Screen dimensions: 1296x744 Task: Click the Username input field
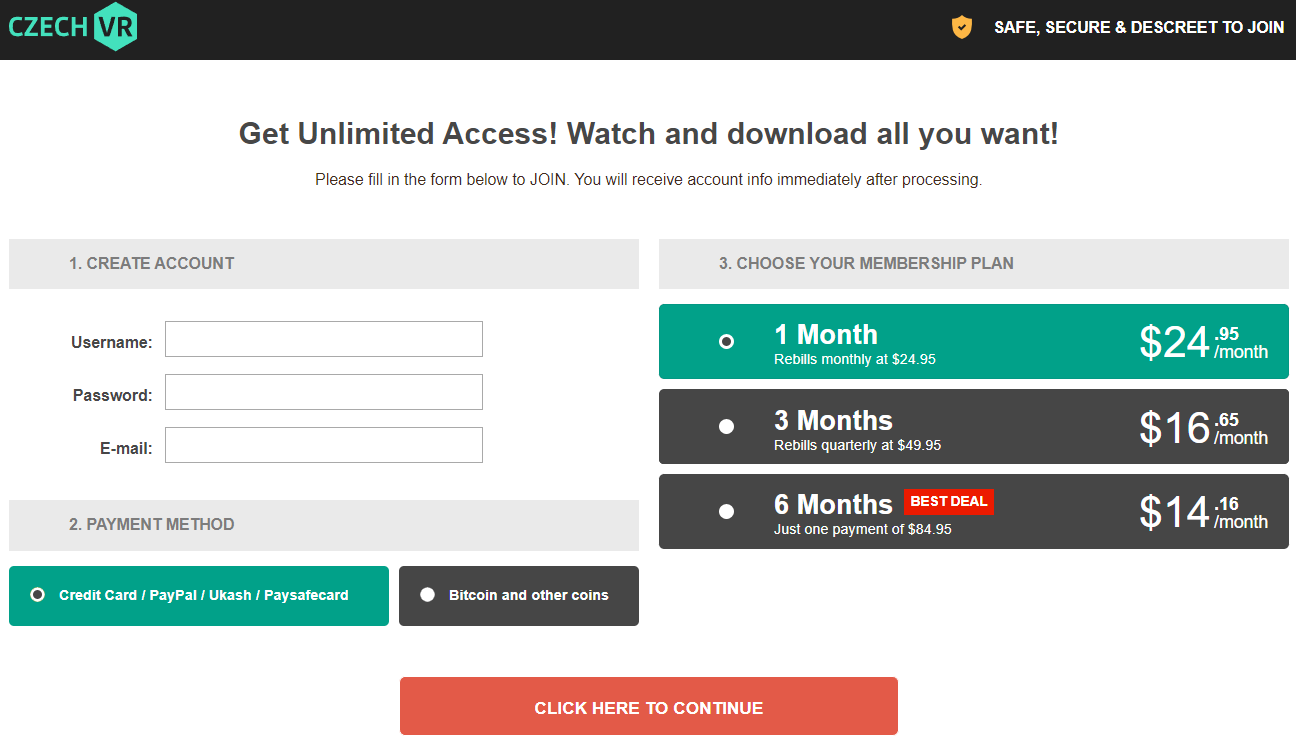click(x=323, y=339)
